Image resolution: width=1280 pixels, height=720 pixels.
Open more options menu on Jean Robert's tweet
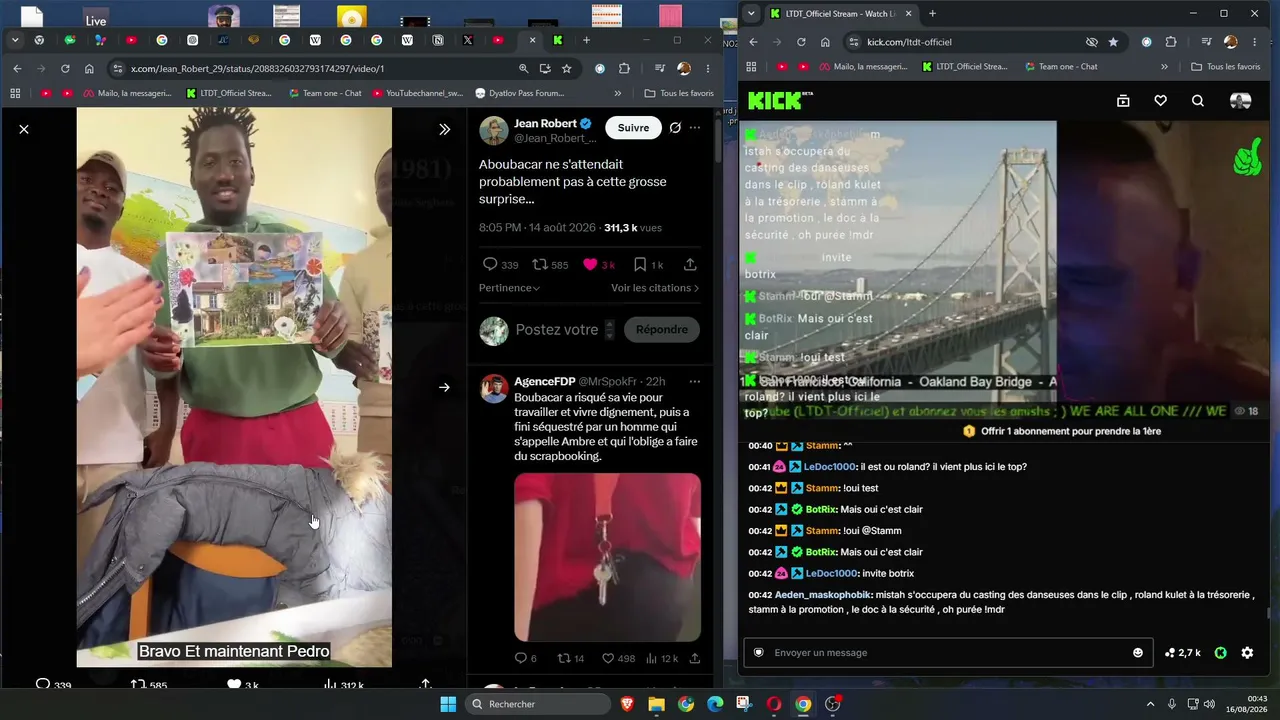pos(695,128)
